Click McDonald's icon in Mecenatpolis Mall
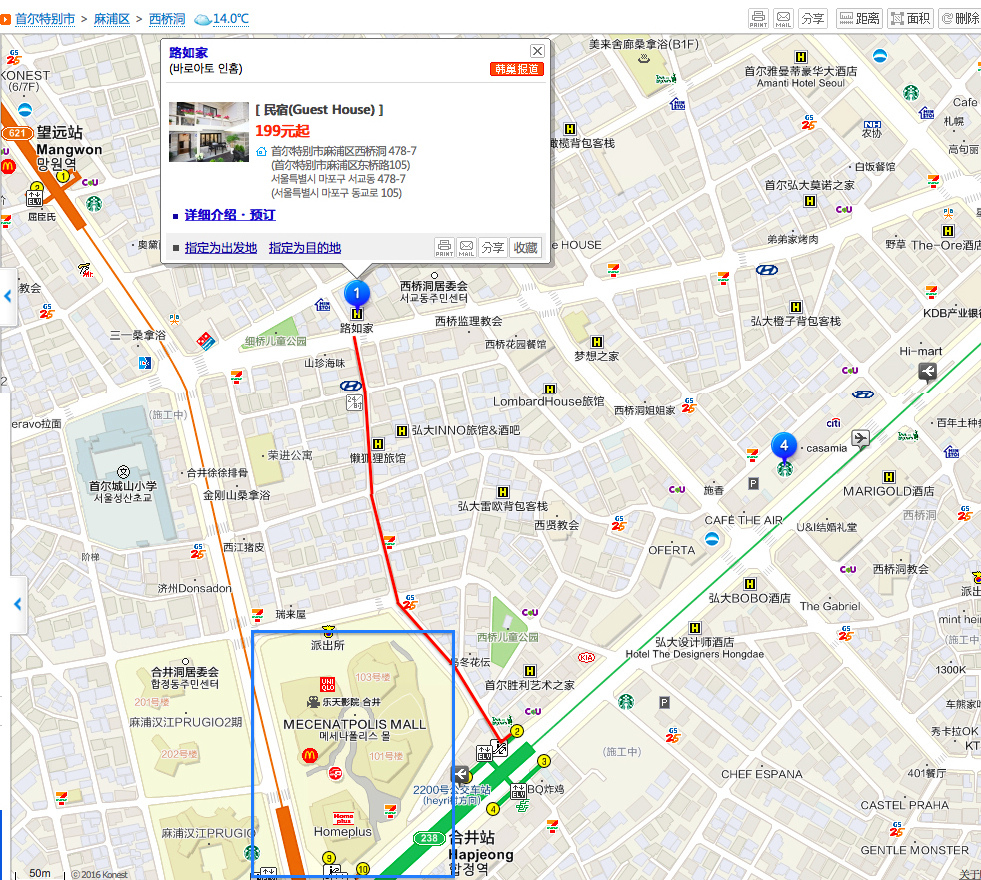981x880 pixels. (310, 756)
